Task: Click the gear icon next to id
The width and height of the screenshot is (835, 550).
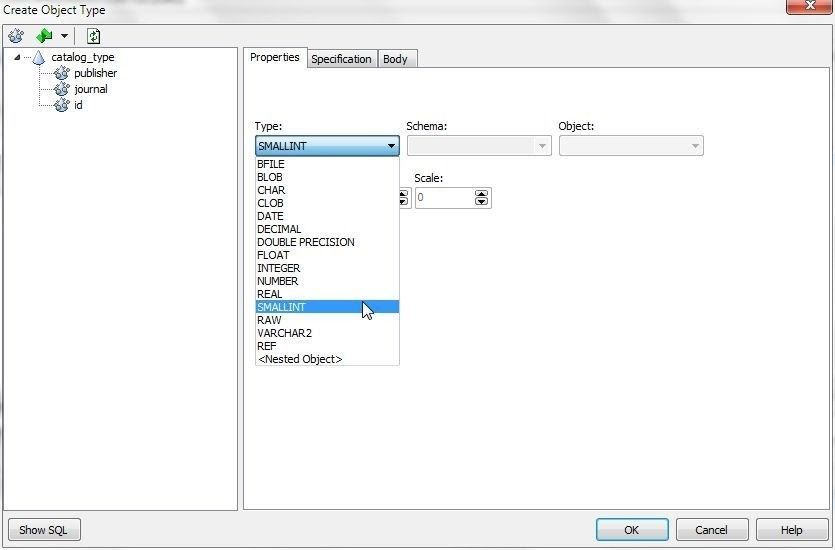Action: pos(62,105)
